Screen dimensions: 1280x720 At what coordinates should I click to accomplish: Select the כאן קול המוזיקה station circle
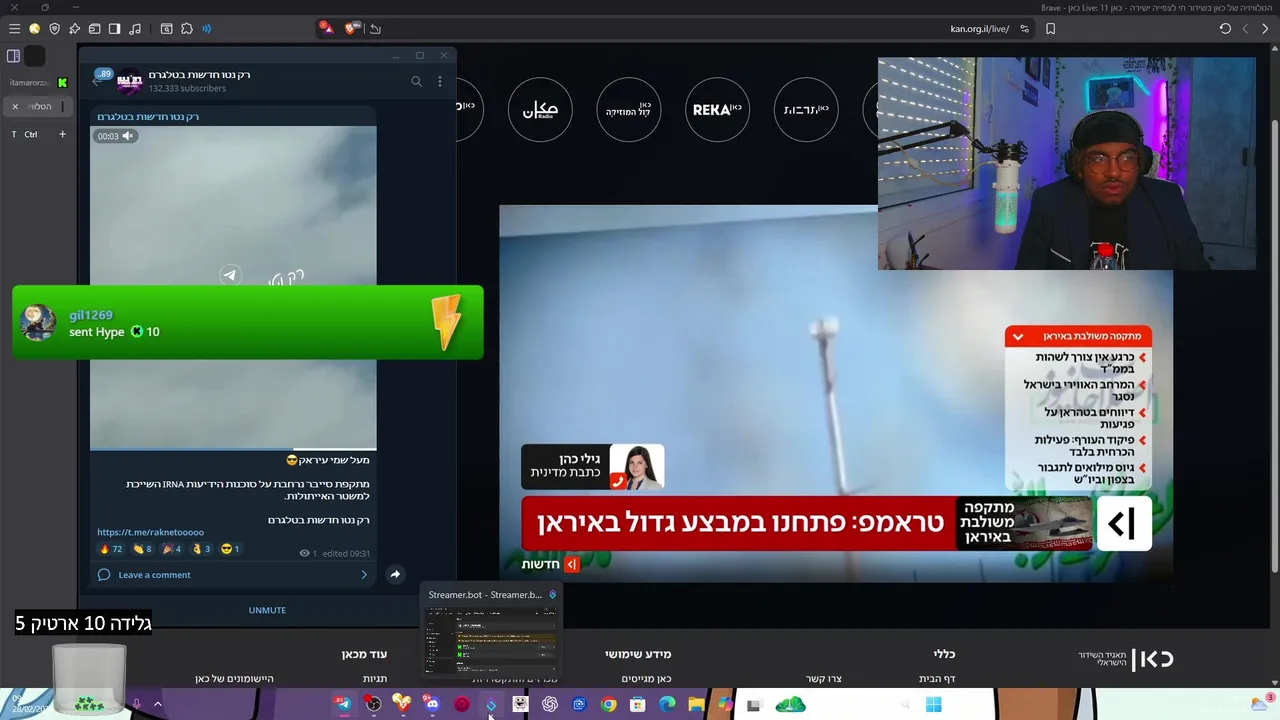coord(629,109)
